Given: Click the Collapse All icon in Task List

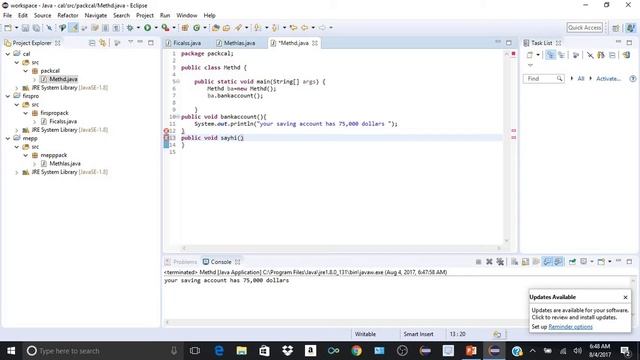Looking at the screenshot, I should [x=612, y=55].
